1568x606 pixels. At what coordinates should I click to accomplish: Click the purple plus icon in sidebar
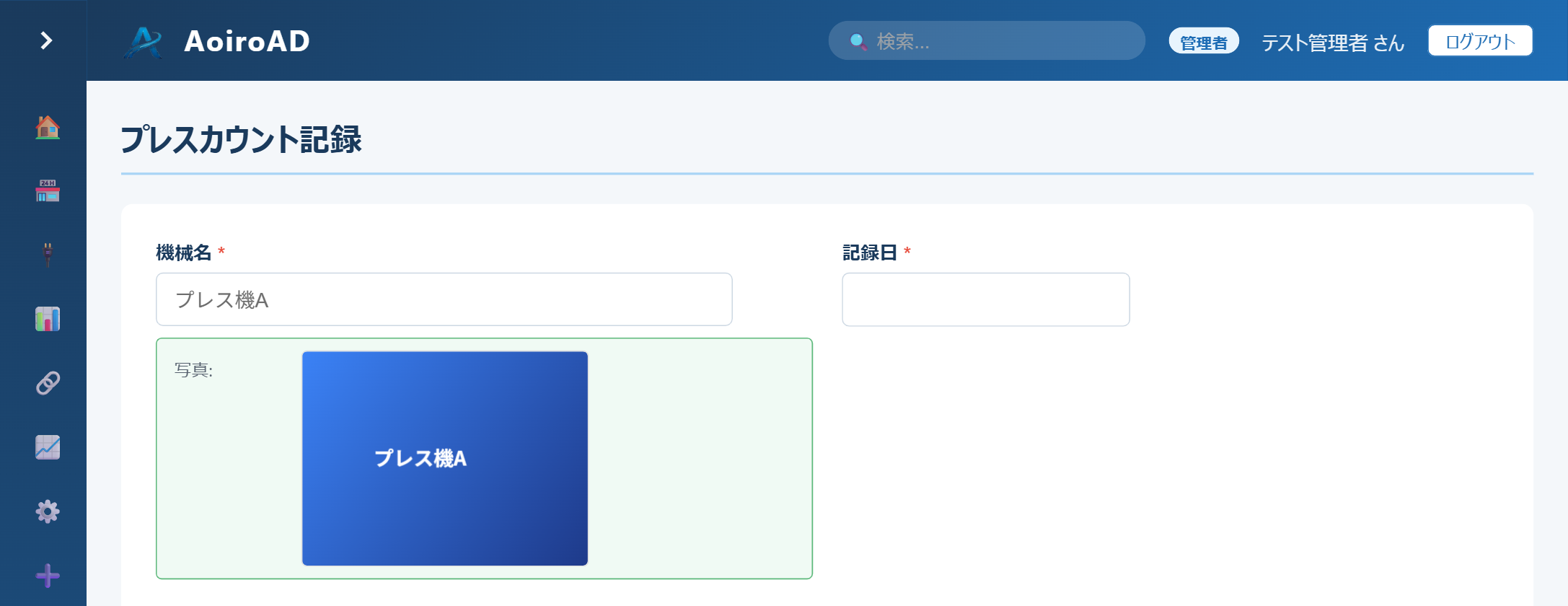pos(48,576)
